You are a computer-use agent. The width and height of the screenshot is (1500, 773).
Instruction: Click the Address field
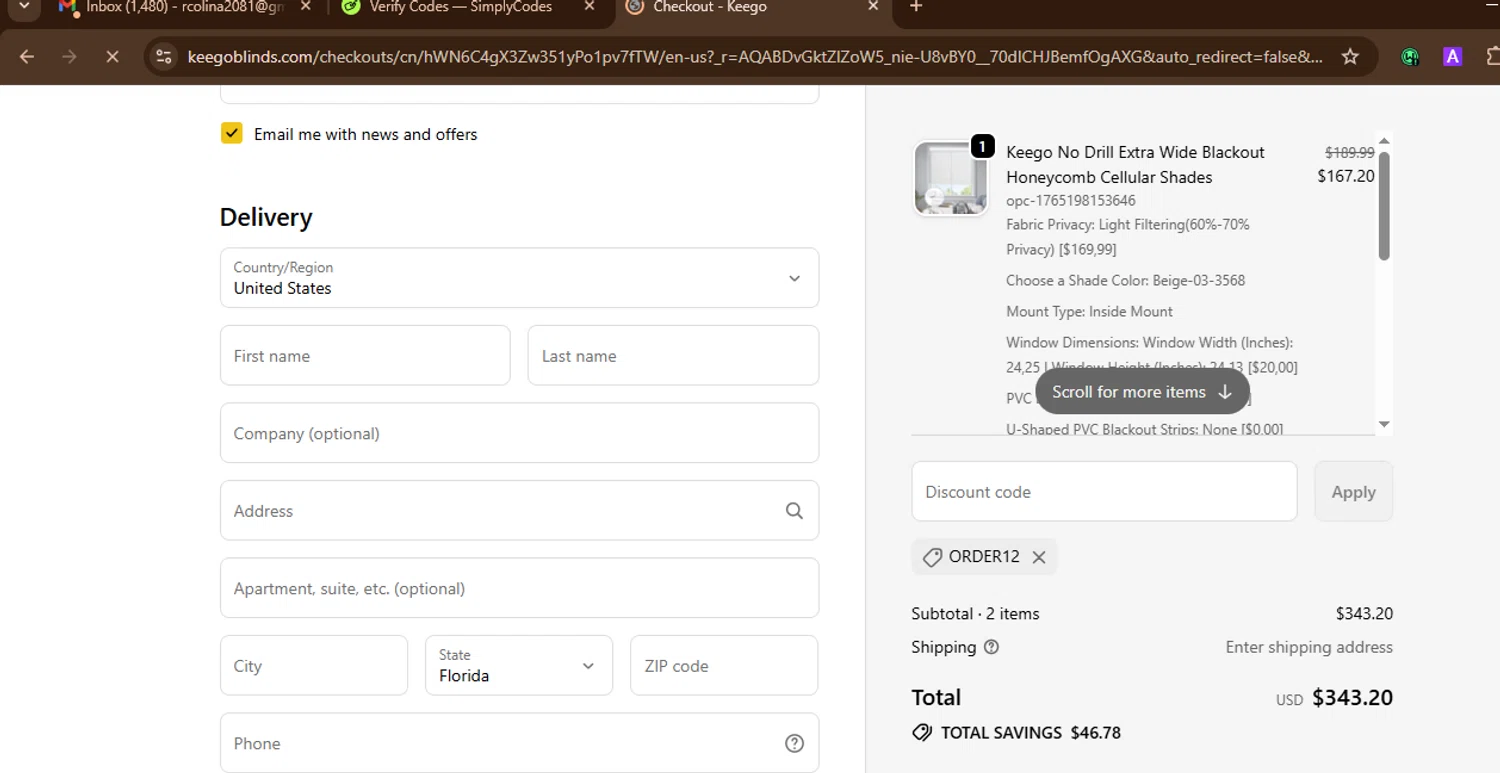point(519,510)
